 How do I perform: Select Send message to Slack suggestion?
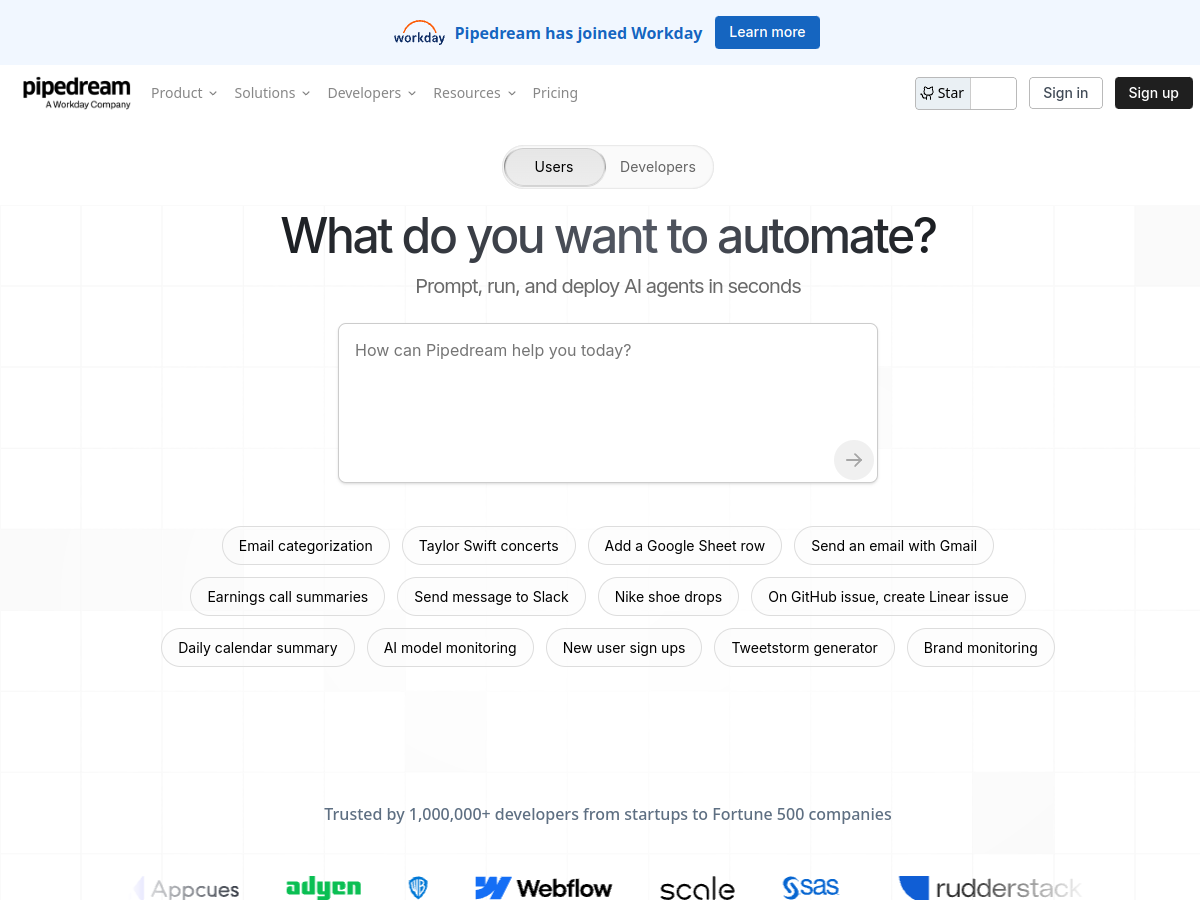[491, 597]
